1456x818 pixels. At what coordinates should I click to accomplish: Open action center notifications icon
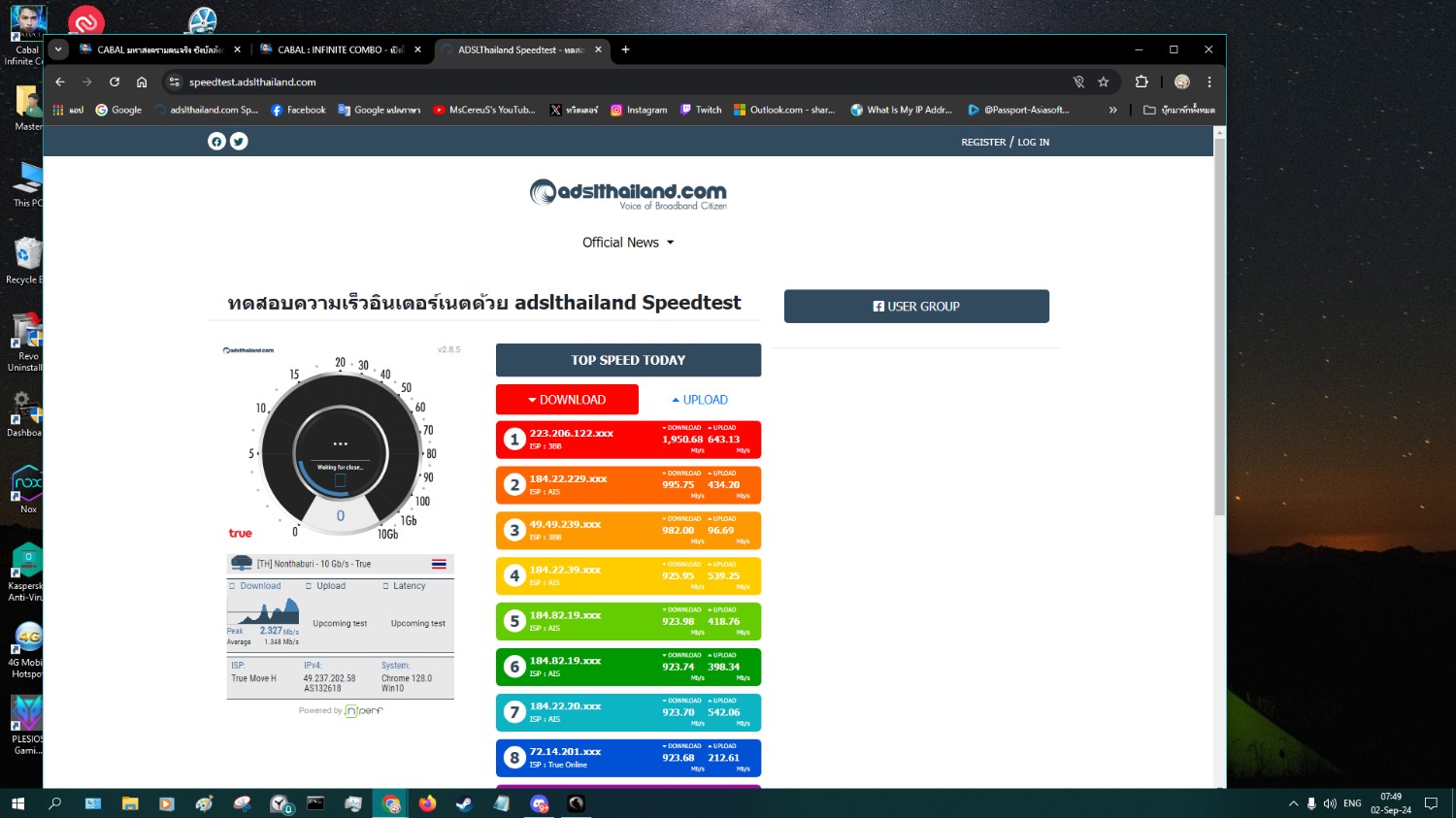(x=1431, y=803)
